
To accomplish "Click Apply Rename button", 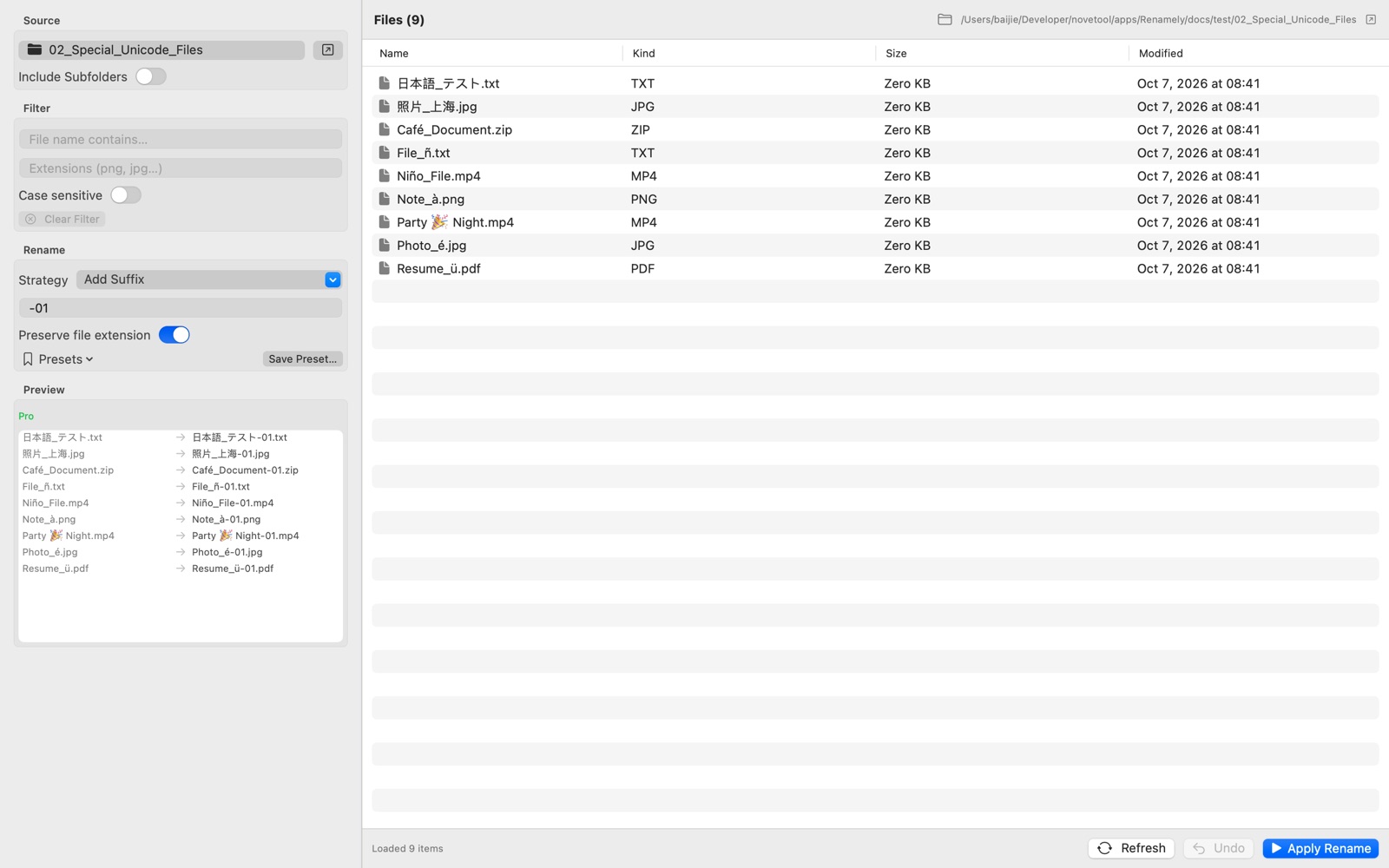I will coord(1320,848).
